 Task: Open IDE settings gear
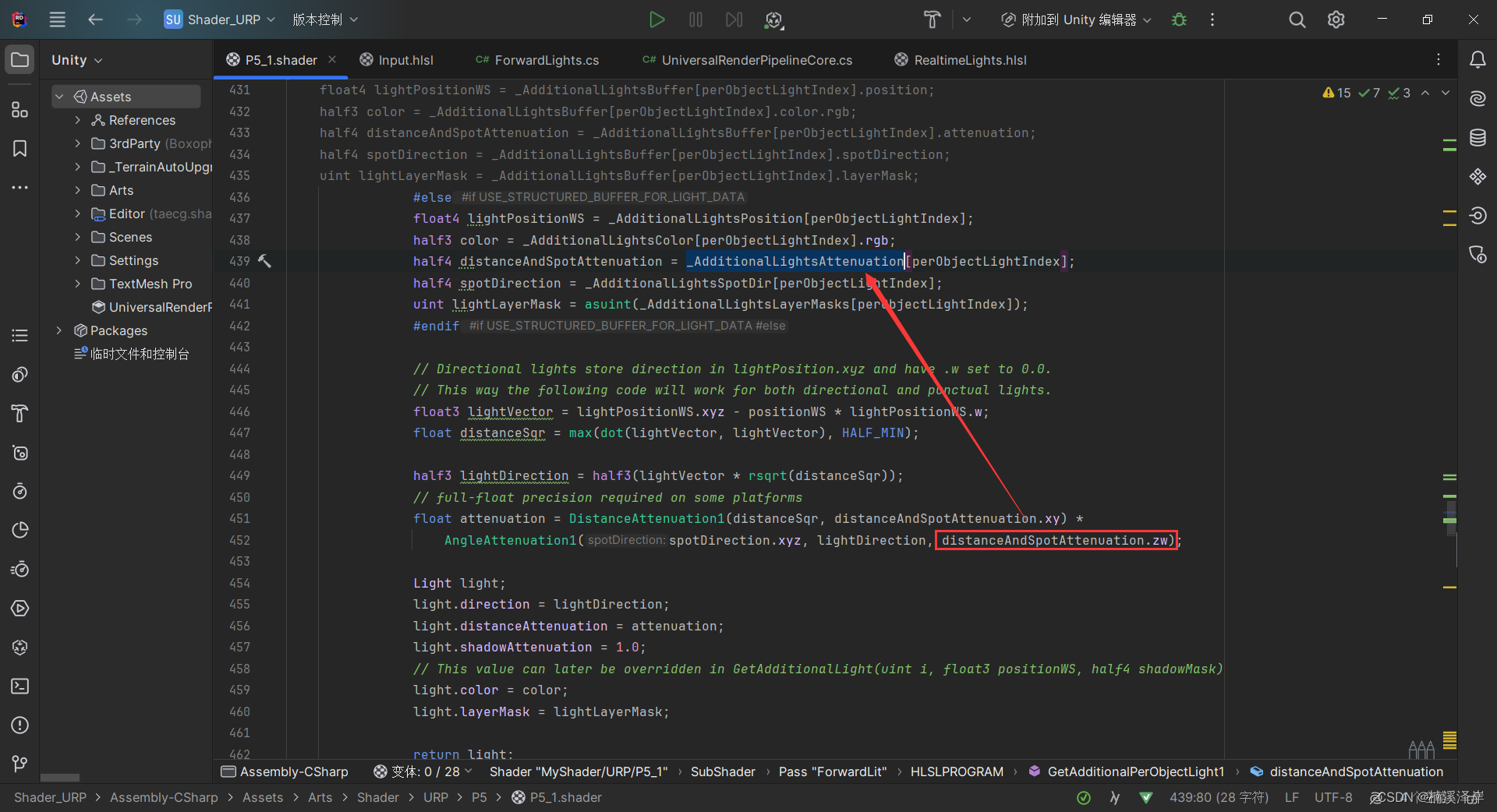pyautogui.click(x=1336, y=19)
